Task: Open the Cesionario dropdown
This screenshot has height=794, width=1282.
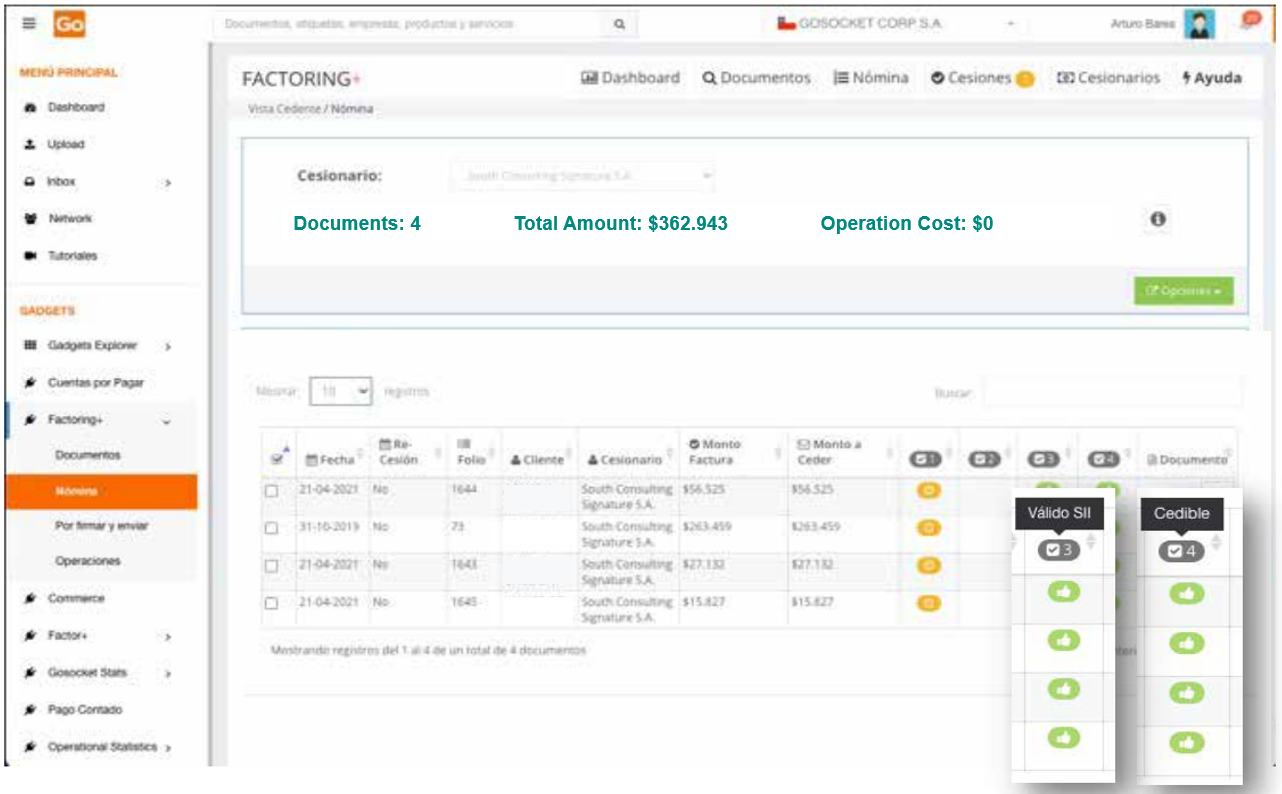Action: click(x=582, y=176)
